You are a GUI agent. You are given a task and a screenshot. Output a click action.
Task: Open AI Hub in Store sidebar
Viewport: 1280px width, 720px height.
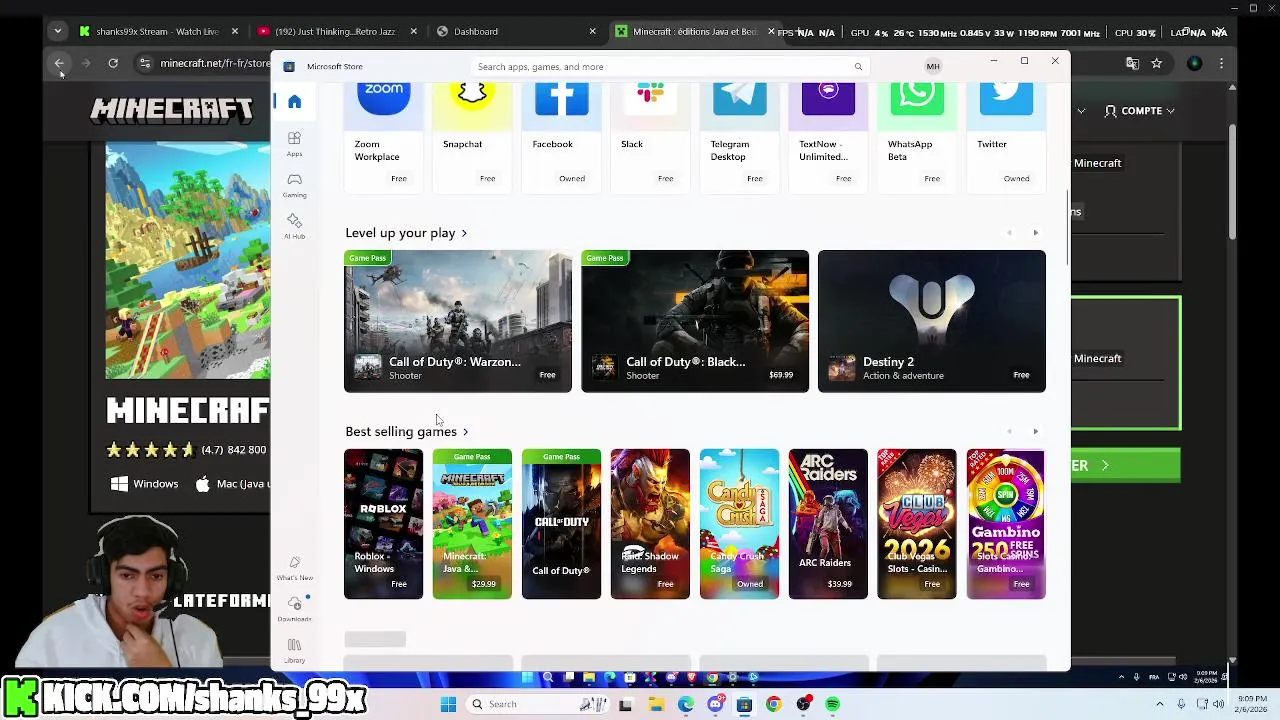click(294, 226)
